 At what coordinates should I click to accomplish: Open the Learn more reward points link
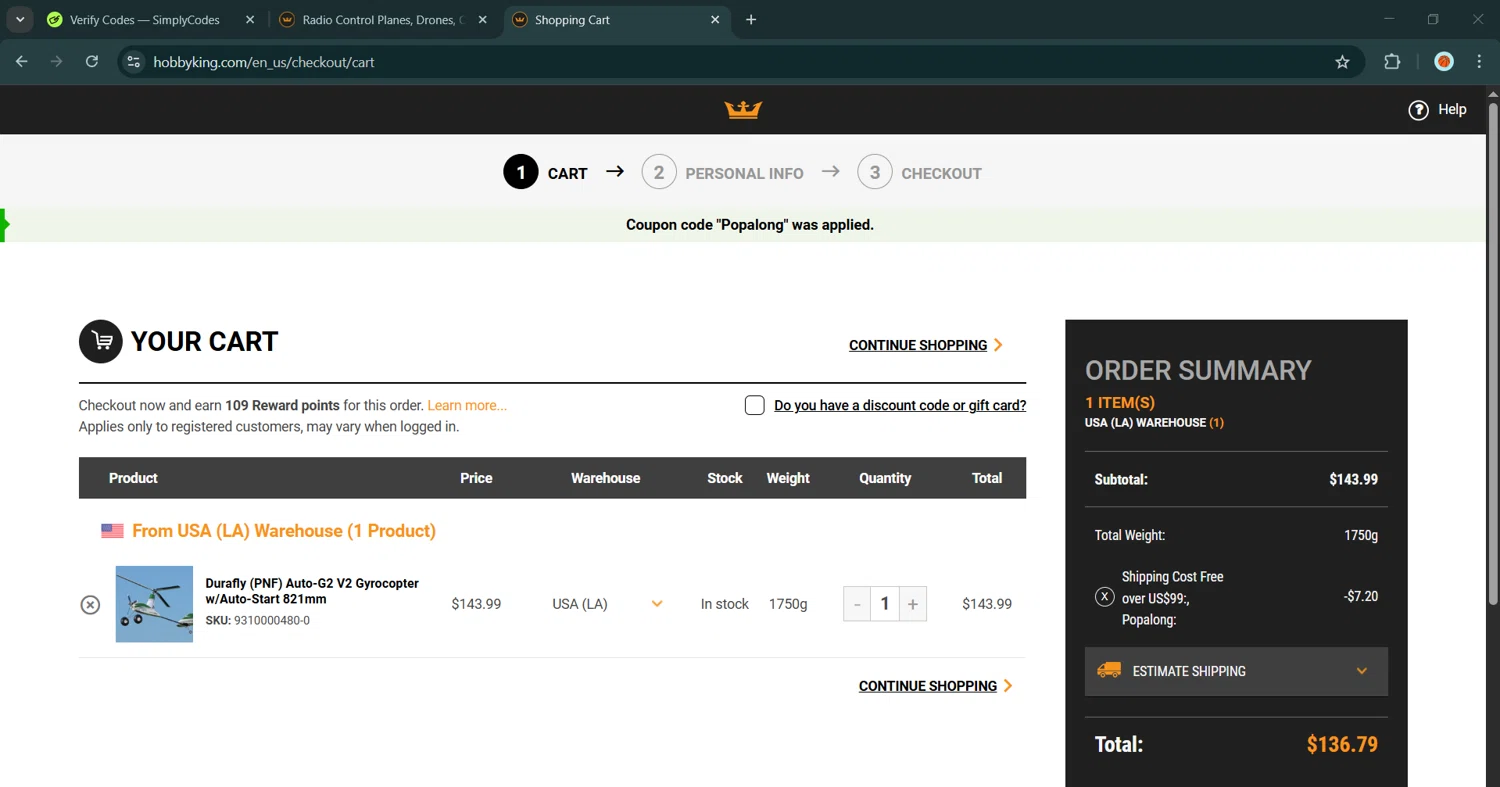pyautogui.click(x=467, y=405)
